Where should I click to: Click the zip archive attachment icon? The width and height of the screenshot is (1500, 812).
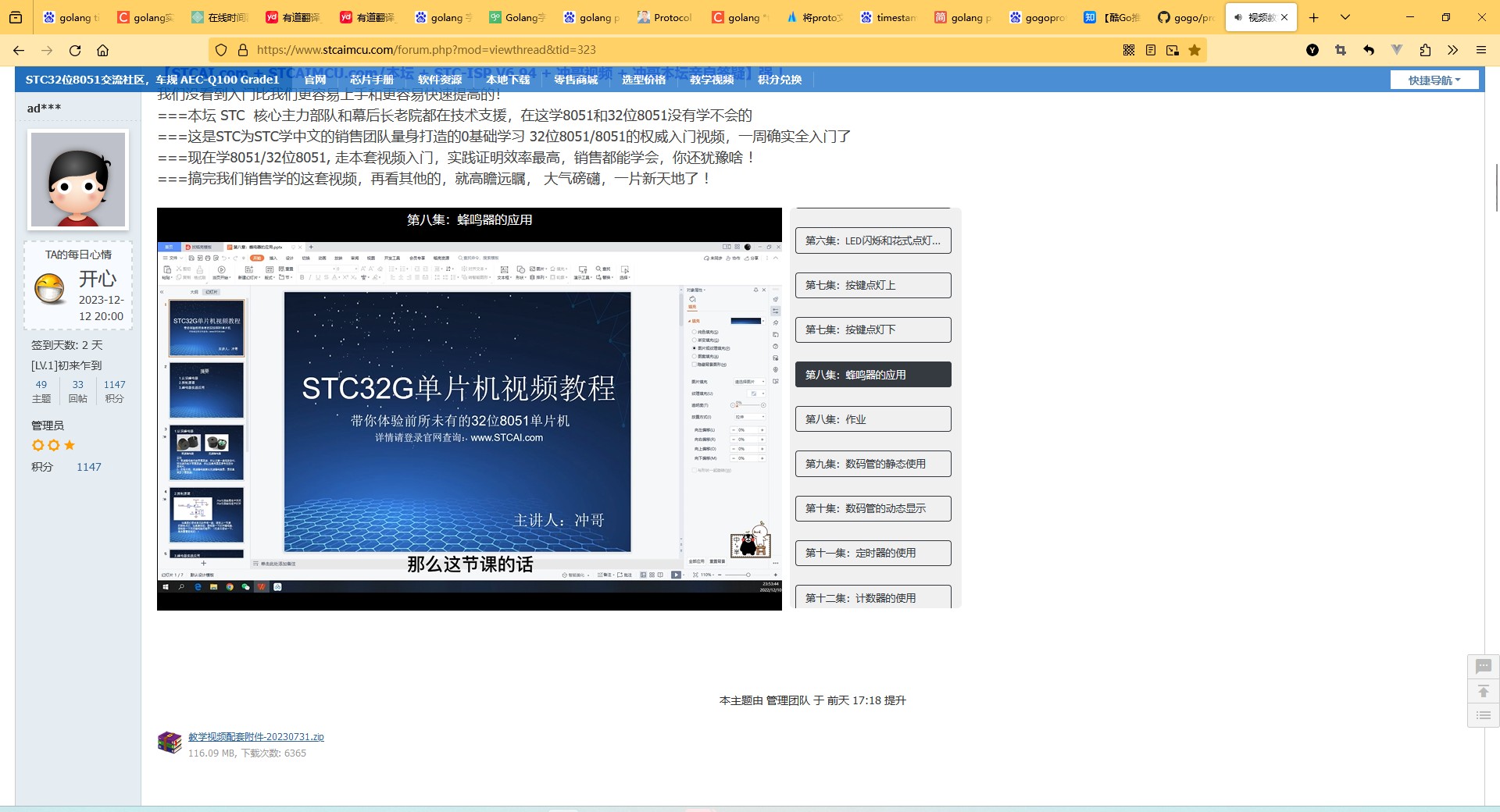pos(170,743)
